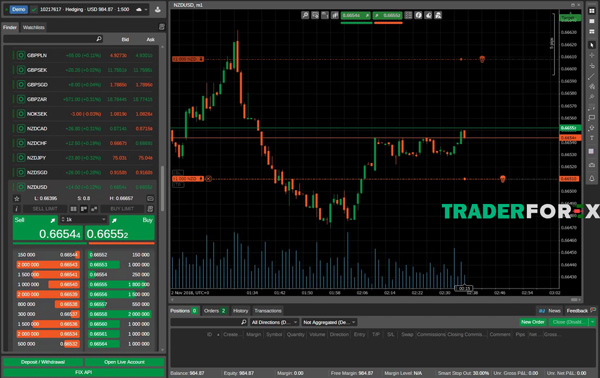Select the trend line drawing tool

592,77
